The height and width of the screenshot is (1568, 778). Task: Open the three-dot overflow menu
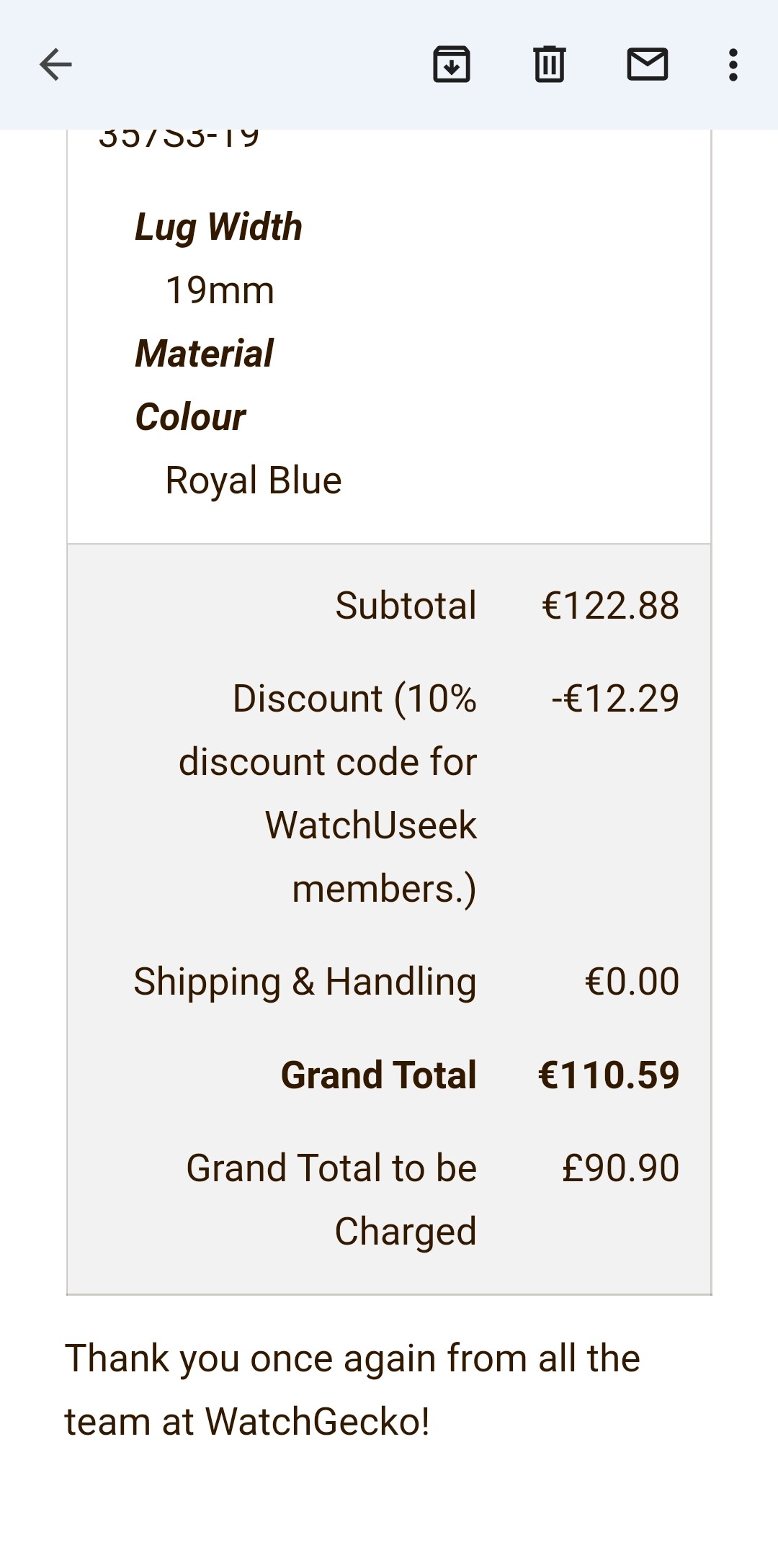733,65
